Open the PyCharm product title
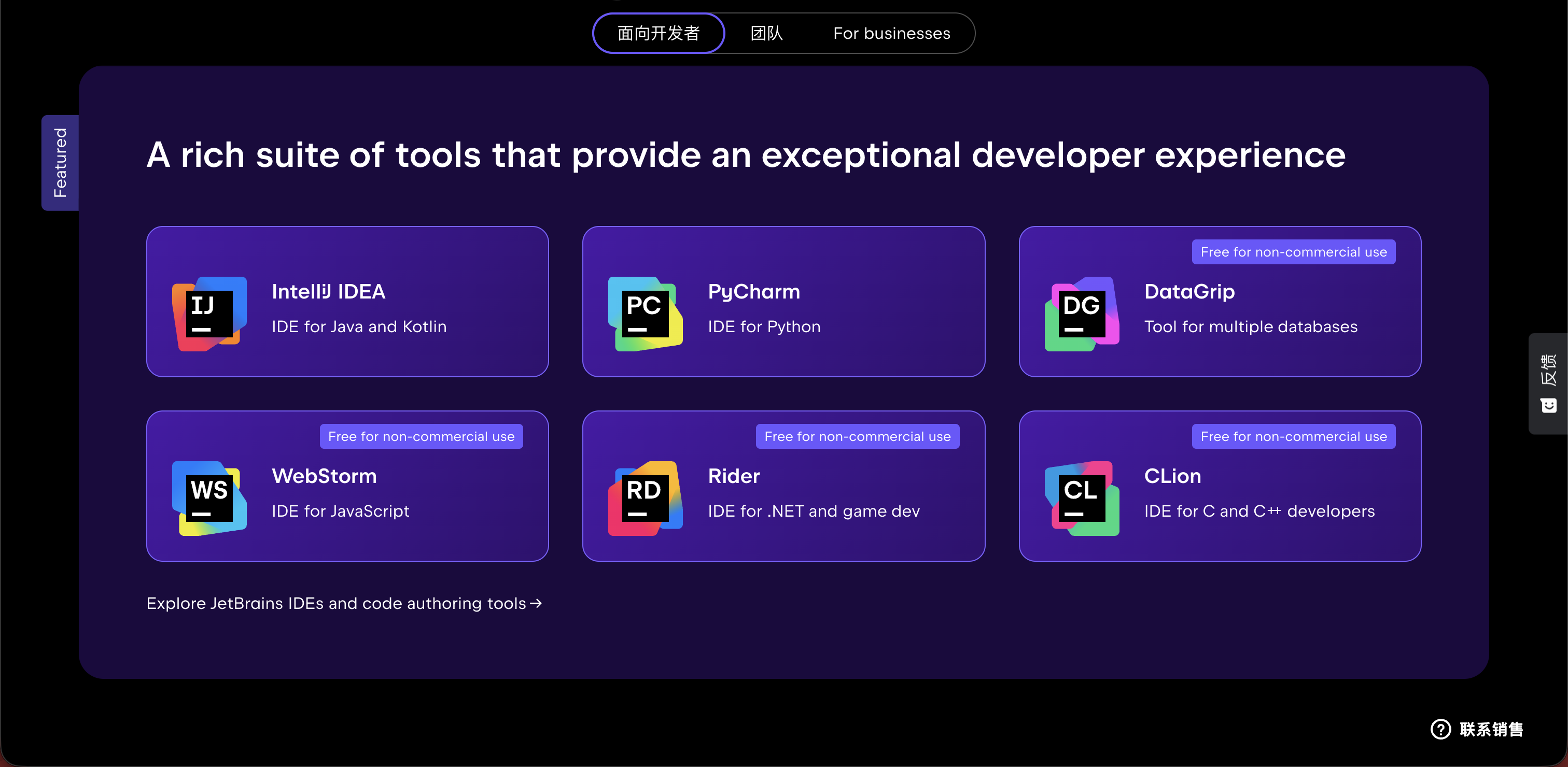Screen dimensions: 1568x767 pyautogui.click(x=753, y=291)
